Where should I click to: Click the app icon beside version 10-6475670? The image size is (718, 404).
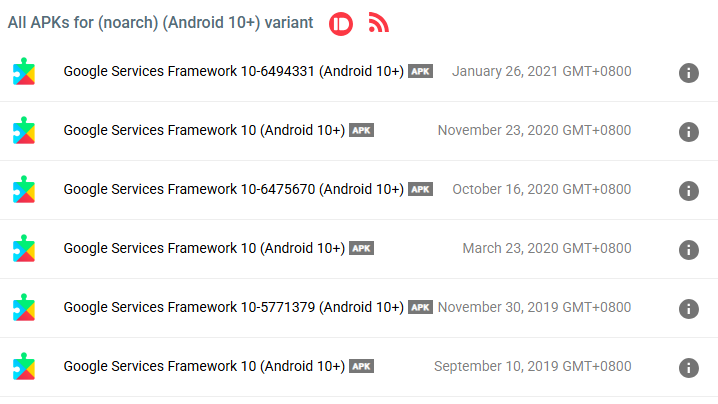(23, 190)
